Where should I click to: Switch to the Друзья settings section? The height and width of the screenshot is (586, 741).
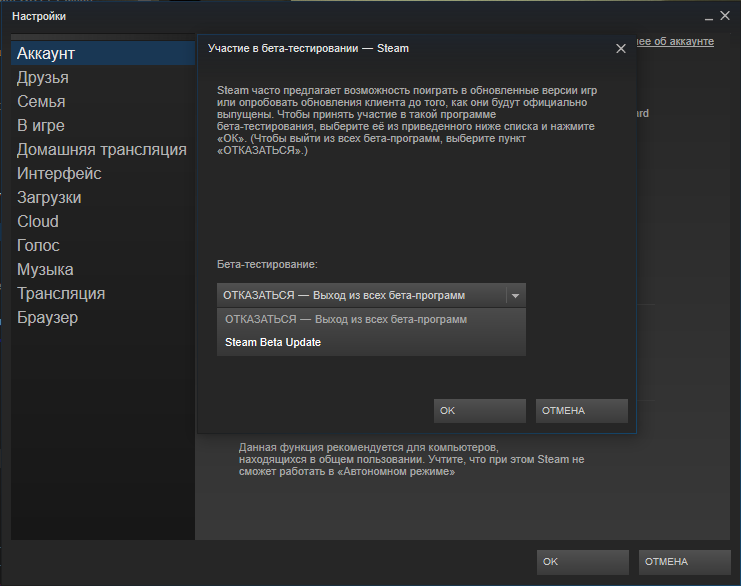[103, 78]
